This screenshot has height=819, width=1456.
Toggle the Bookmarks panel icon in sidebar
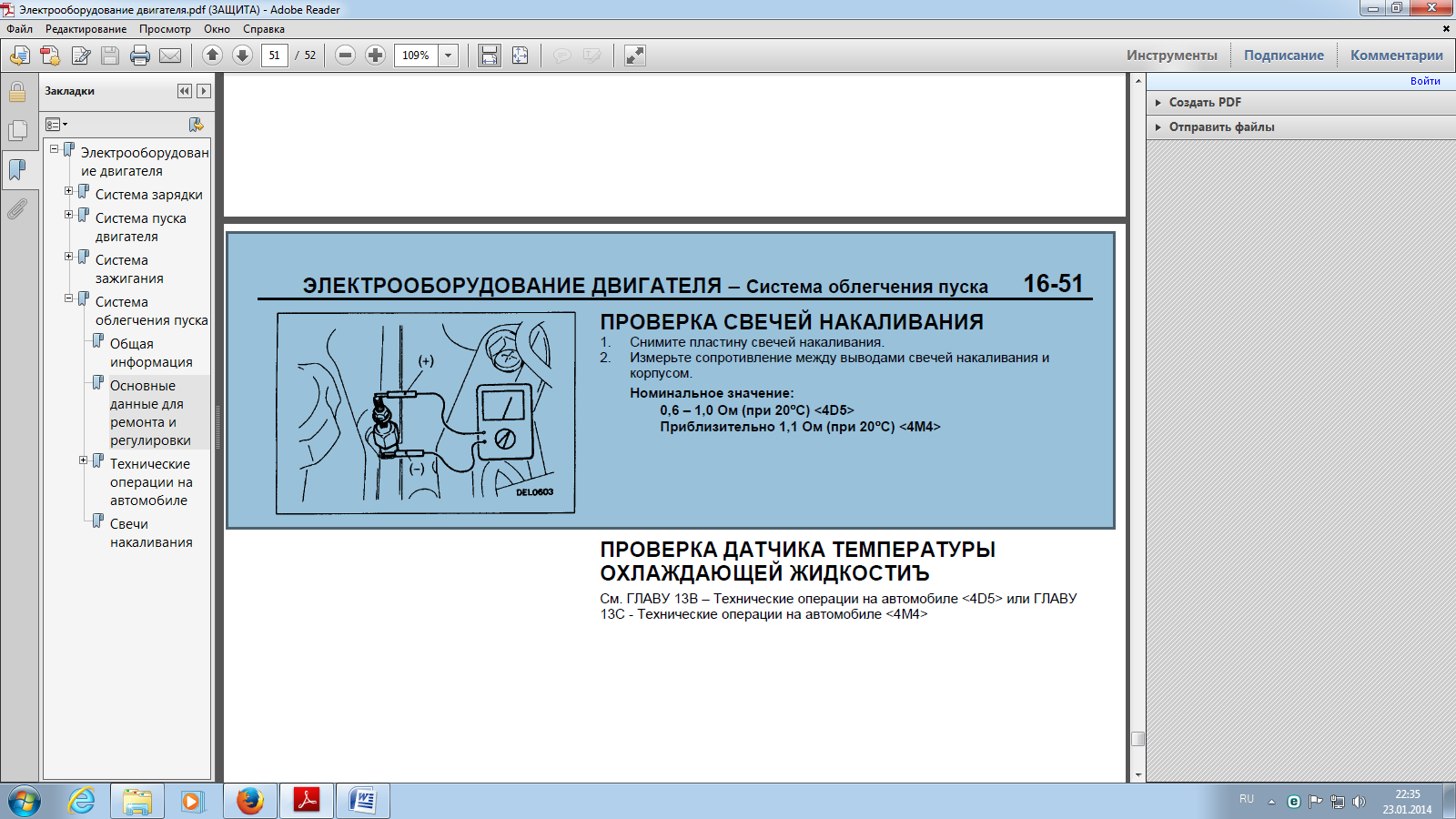tap(17, 170)
